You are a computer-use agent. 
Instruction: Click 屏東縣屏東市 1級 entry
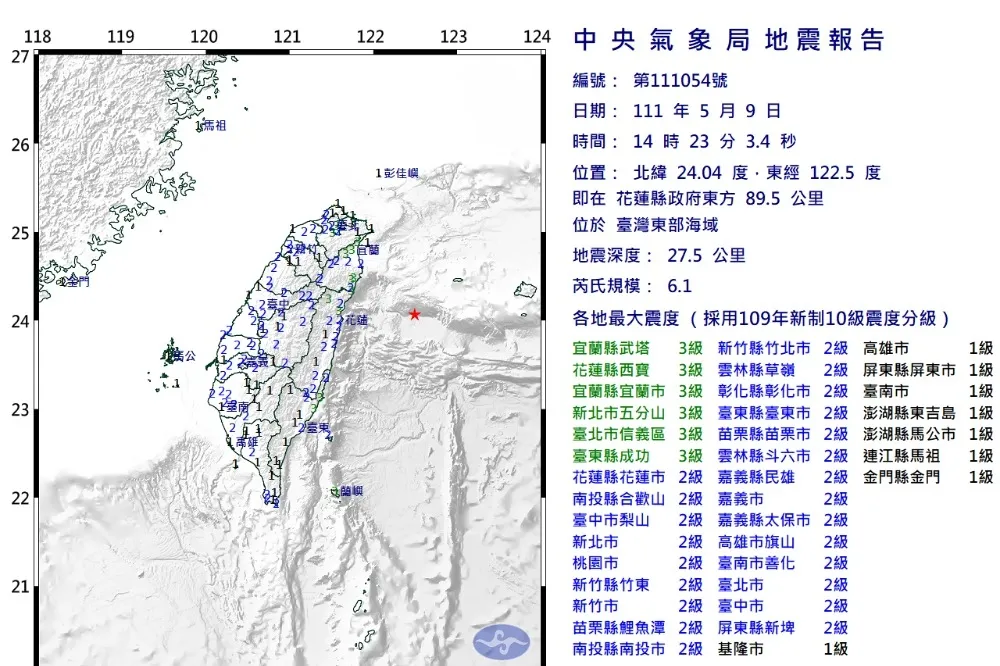928,370
